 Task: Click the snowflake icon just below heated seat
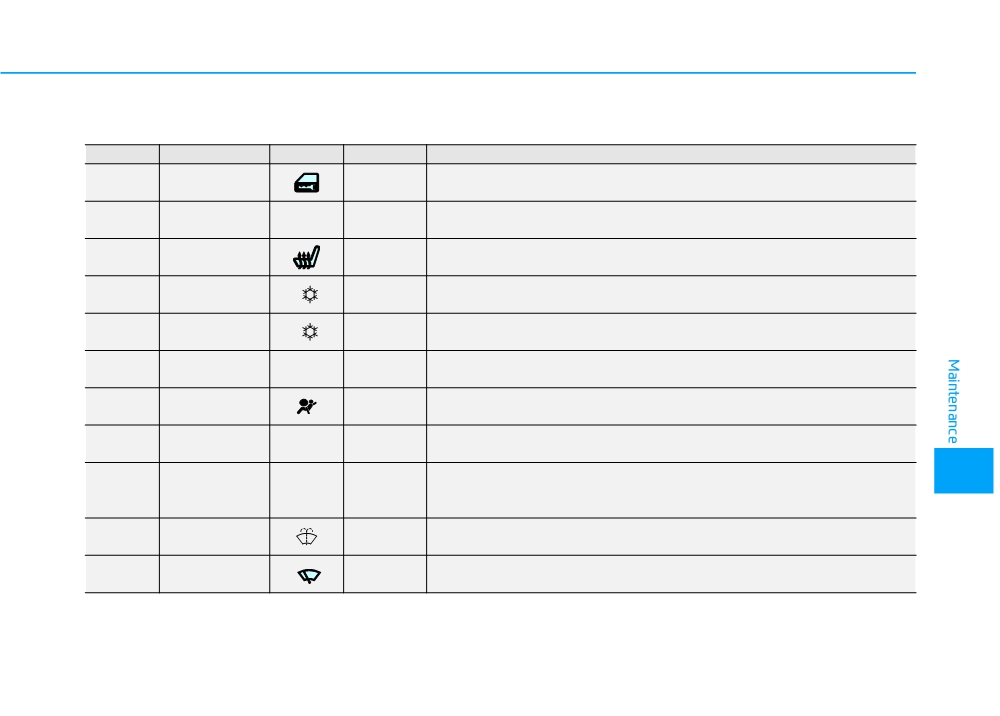pyautogui.click(x=310, y=295)
